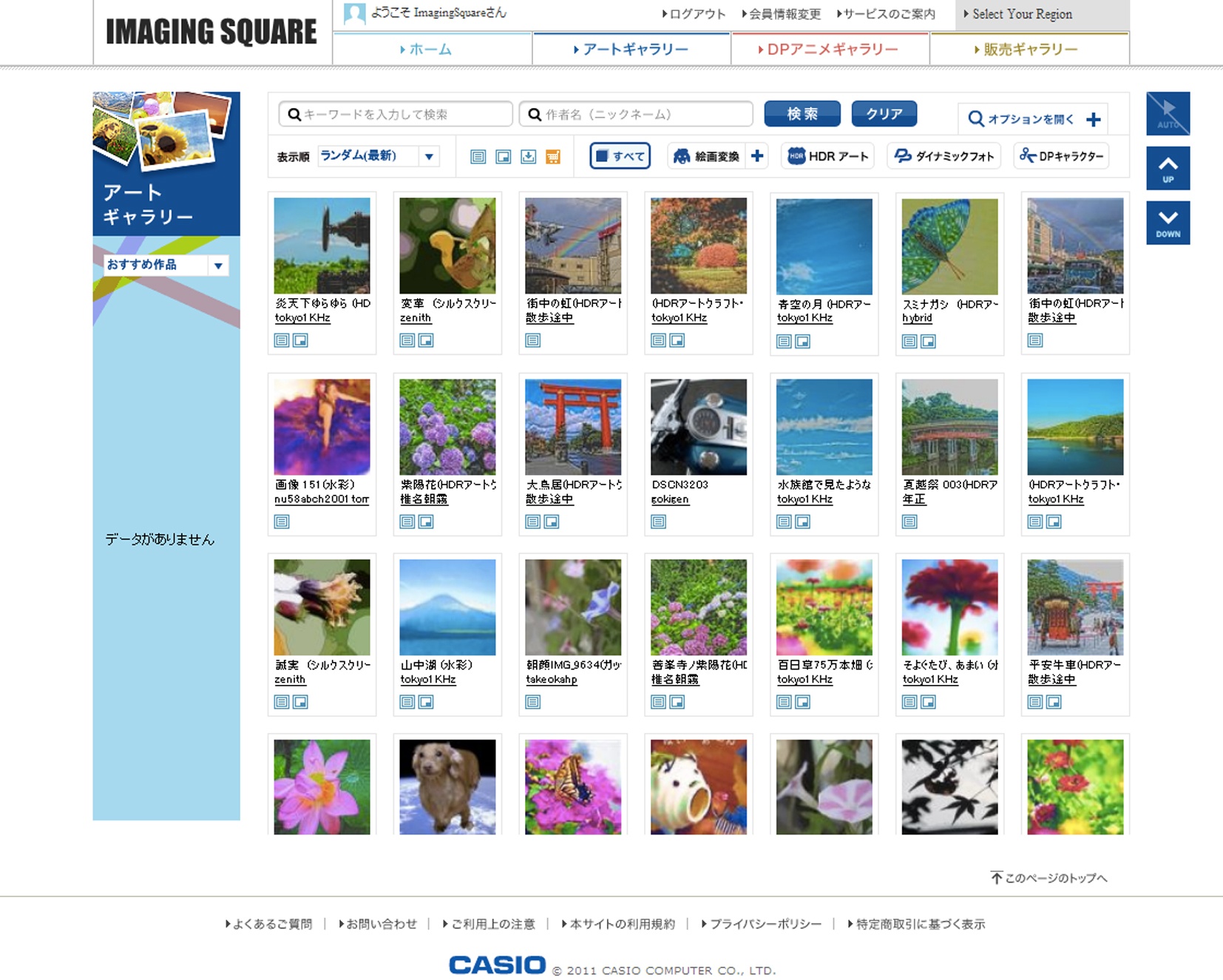Viewport: 1223px width, 980px height.
Task: Click the picture frame icon in the filter toolbar
Action: [504, 157]
